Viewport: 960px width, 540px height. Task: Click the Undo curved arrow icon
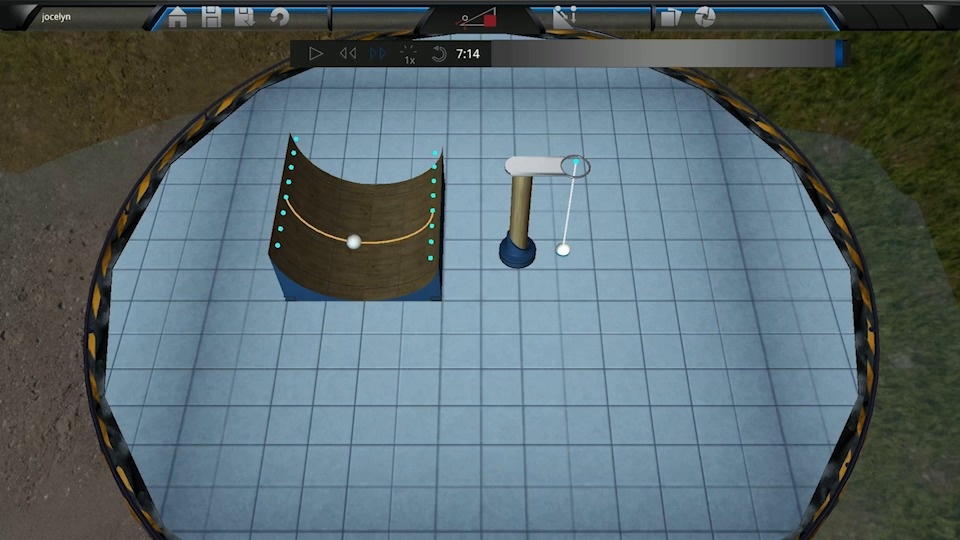279,17
